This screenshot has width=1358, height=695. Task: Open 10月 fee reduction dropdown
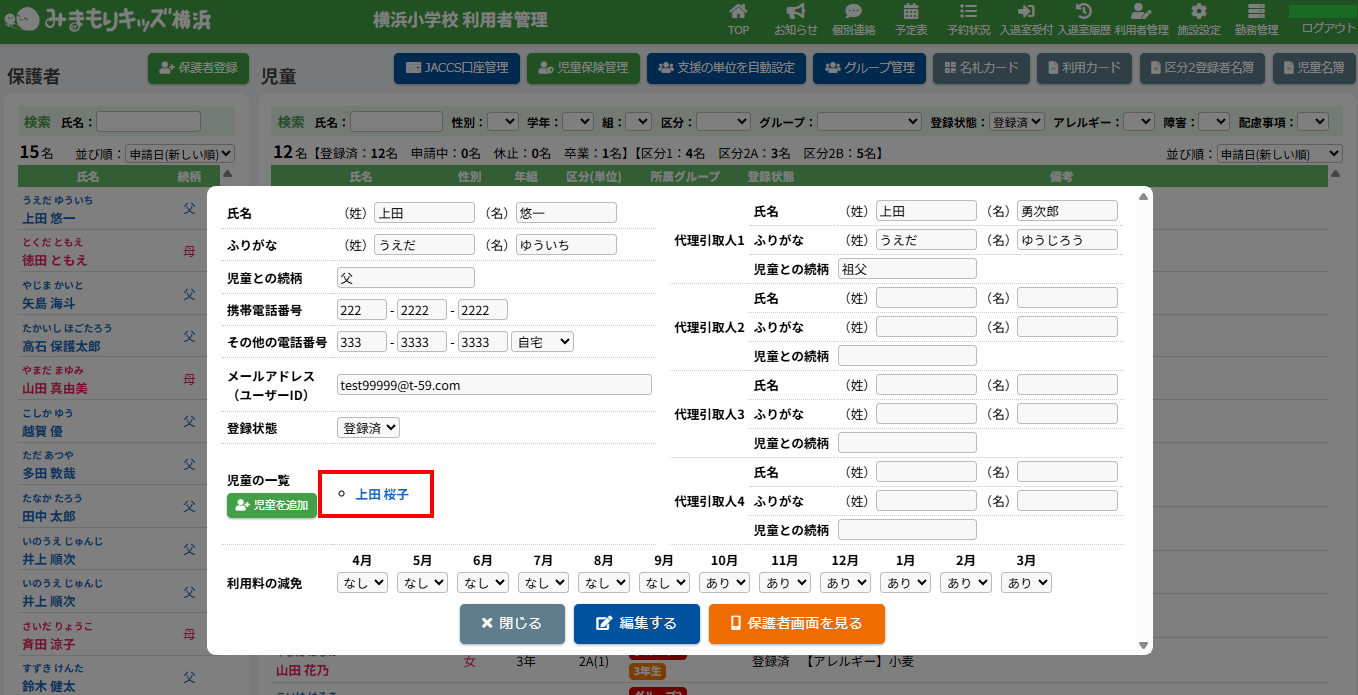tap(724, 582)
